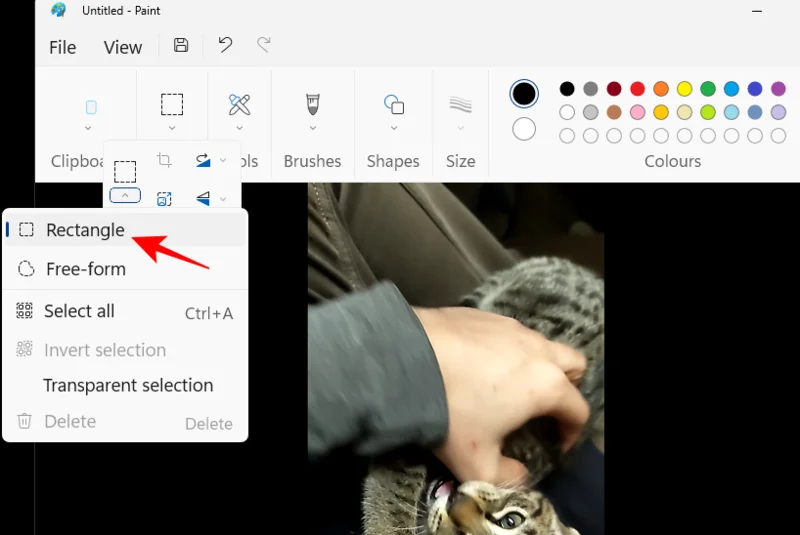Open the Tools pencil-and-brush icon
Image resolution: width=800 pixels, height=535 pixels.
(x=239, y=105)
